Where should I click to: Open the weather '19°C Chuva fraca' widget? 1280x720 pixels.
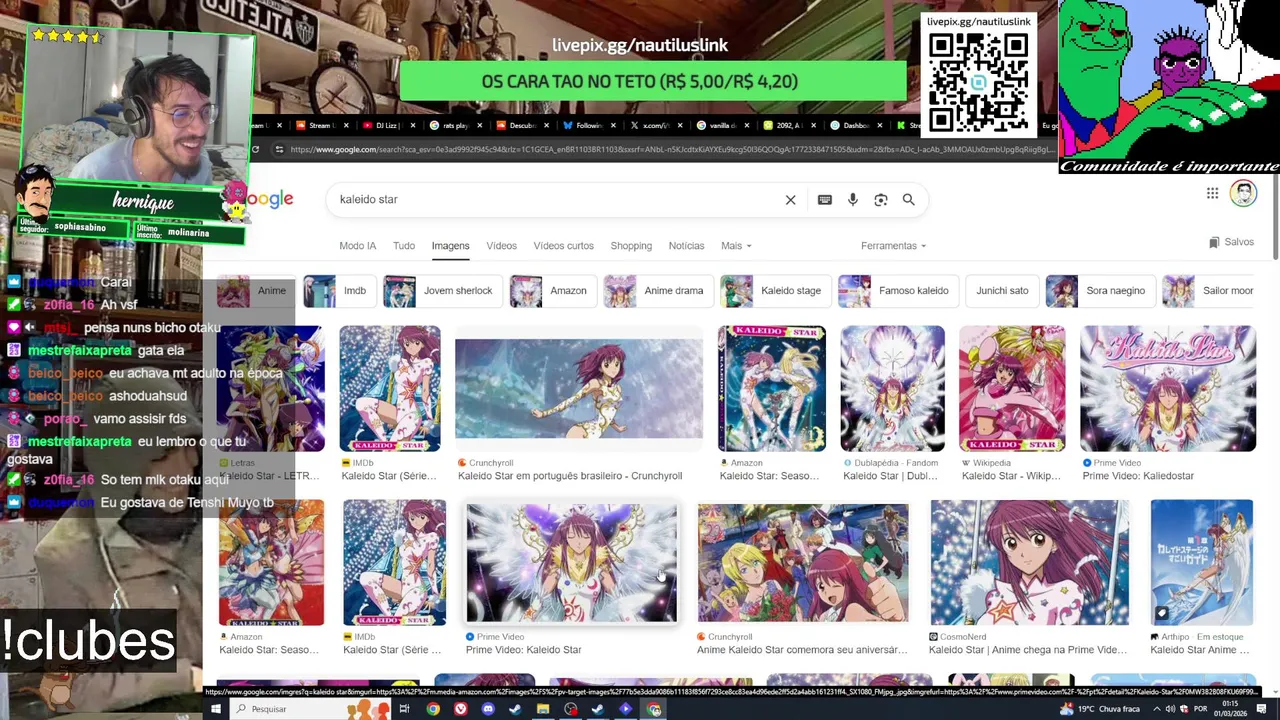pyautogui.click(x=1100, y=709)
